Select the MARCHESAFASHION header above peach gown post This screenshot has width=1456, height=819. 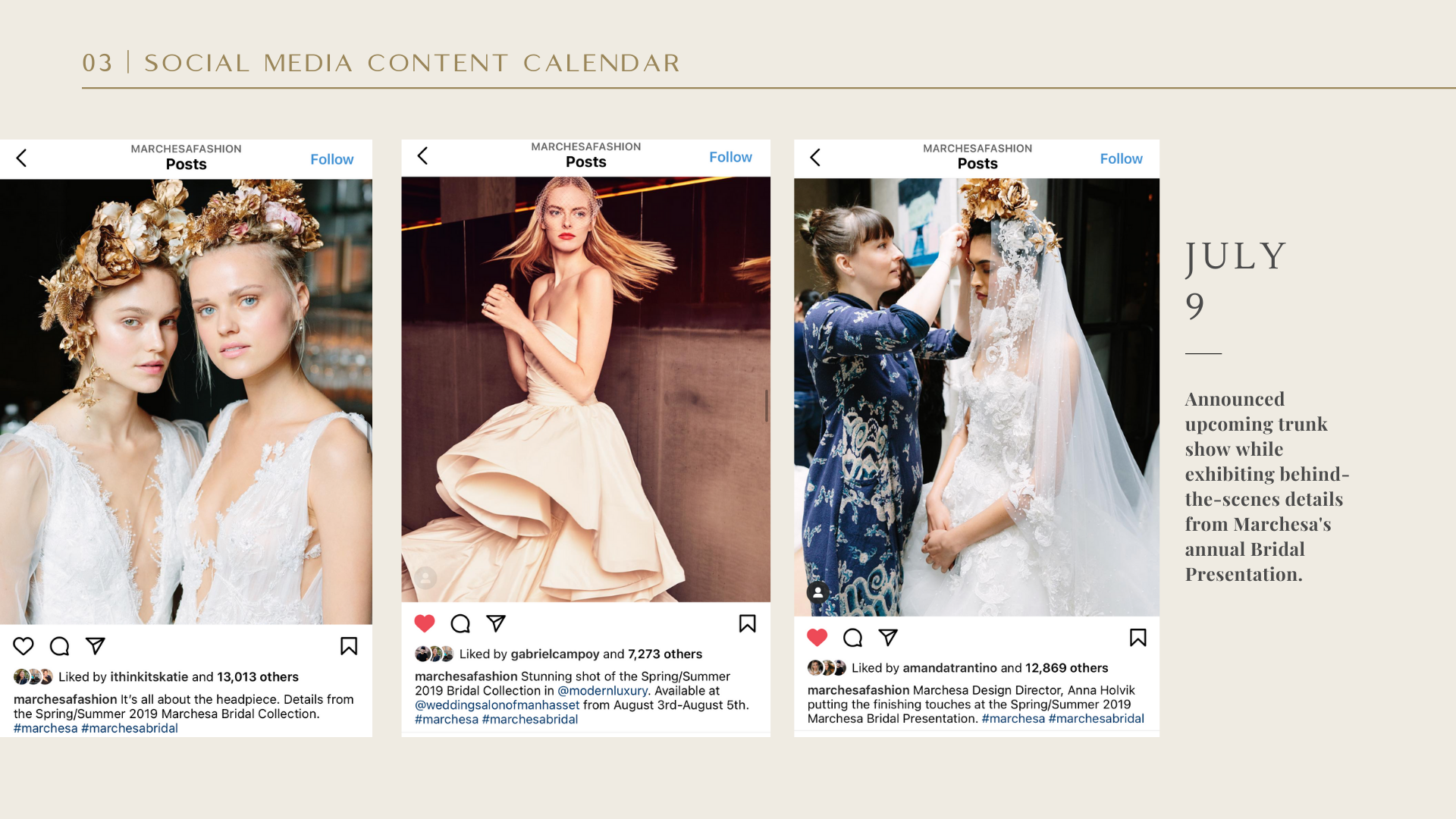pyautogui.click(x=586, y=146)
